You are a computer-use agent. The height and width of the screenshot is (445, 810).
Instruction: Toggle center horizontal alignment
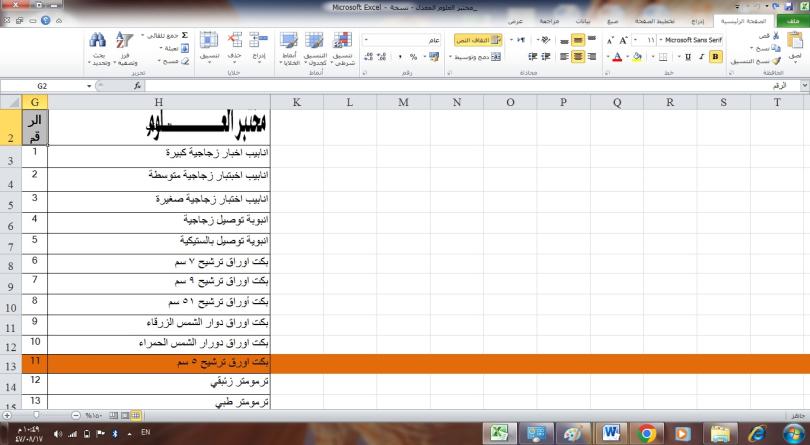579,57
